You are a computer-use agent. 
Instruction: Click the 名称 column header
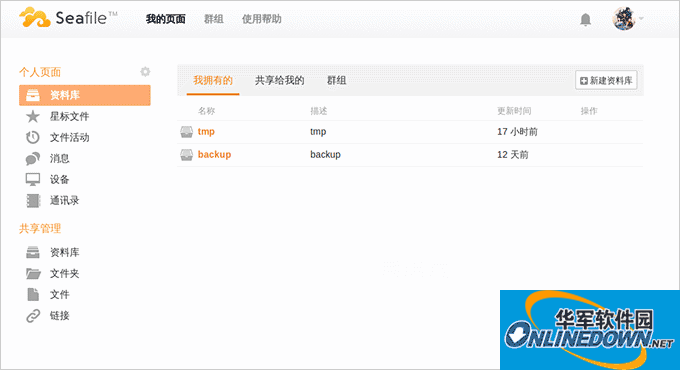point(206,111)
